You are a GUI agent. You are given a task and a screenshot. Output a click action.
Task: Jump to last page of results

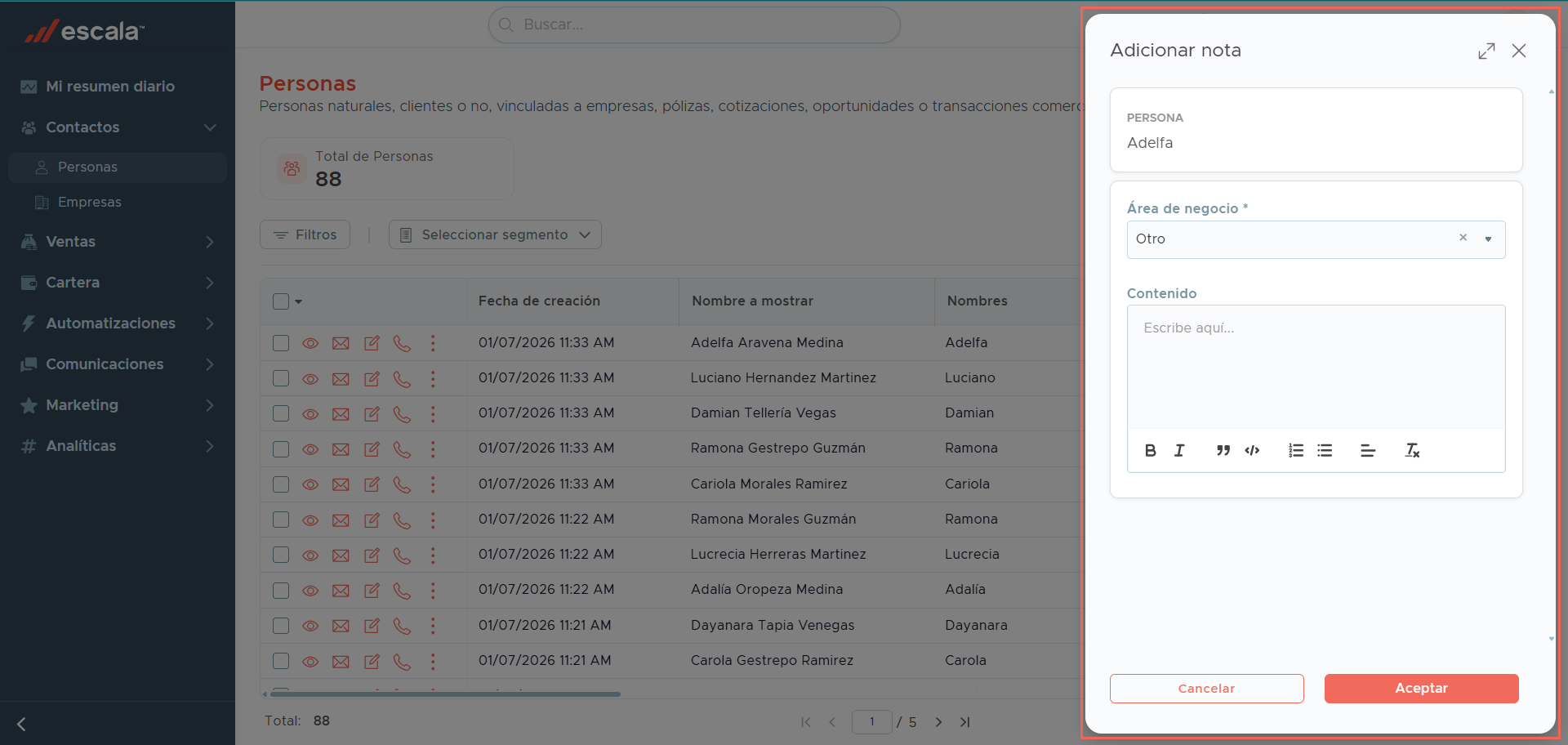point(965,722)
